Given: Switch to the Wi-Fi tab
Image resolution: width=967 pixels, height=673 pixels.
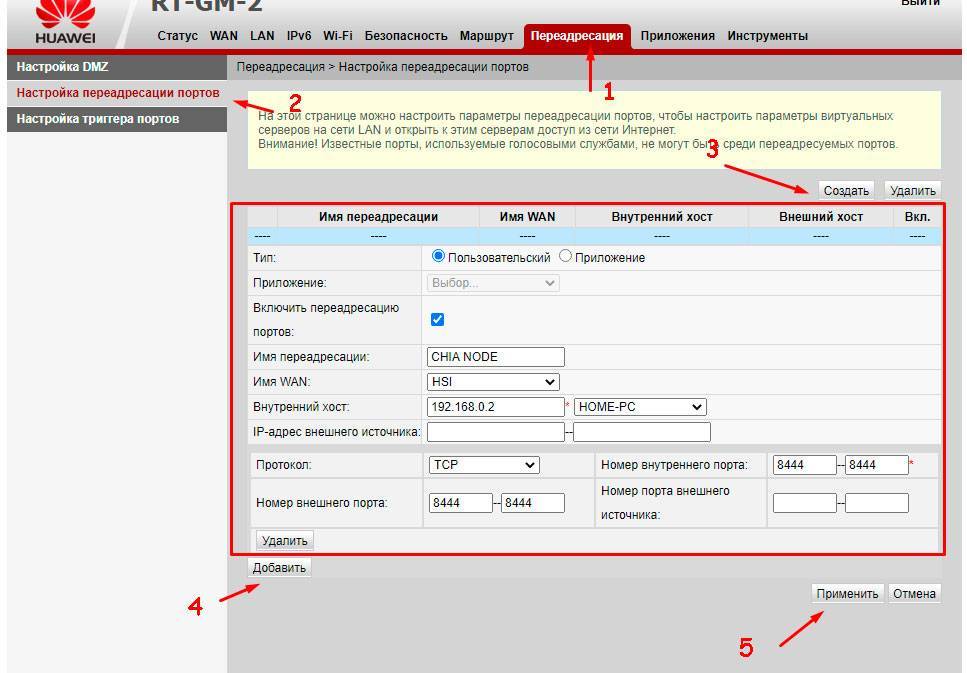Looking at the screenshot, I should pos(337,36).
